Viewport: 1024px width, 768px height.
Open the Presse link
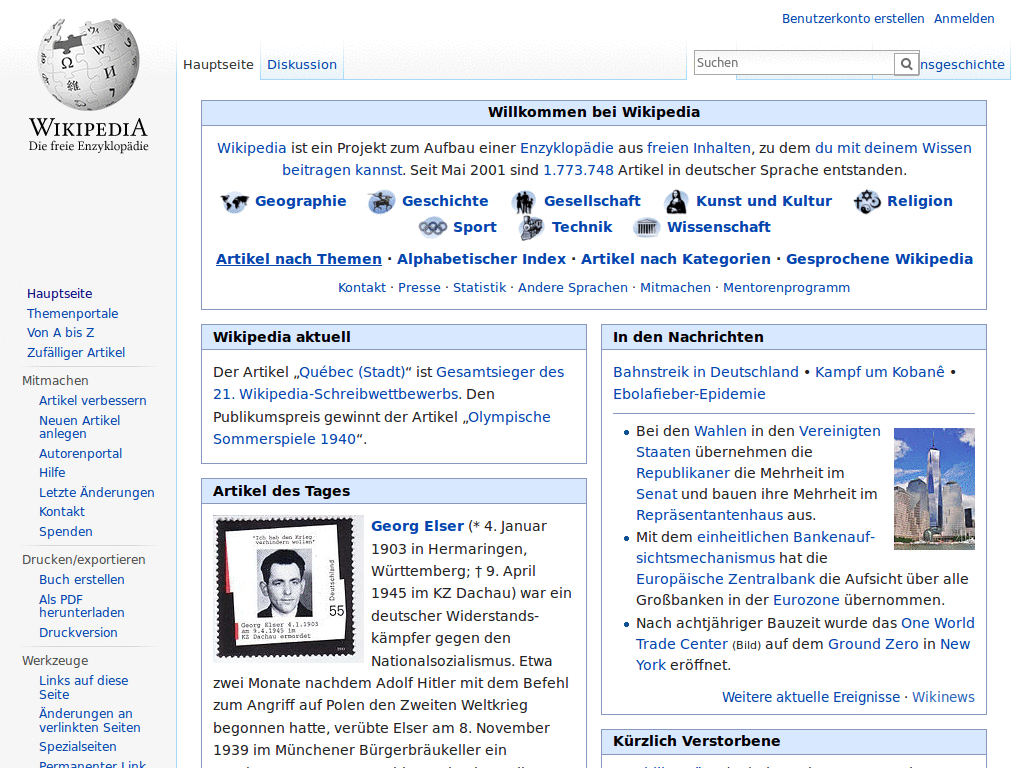[419, 288]
